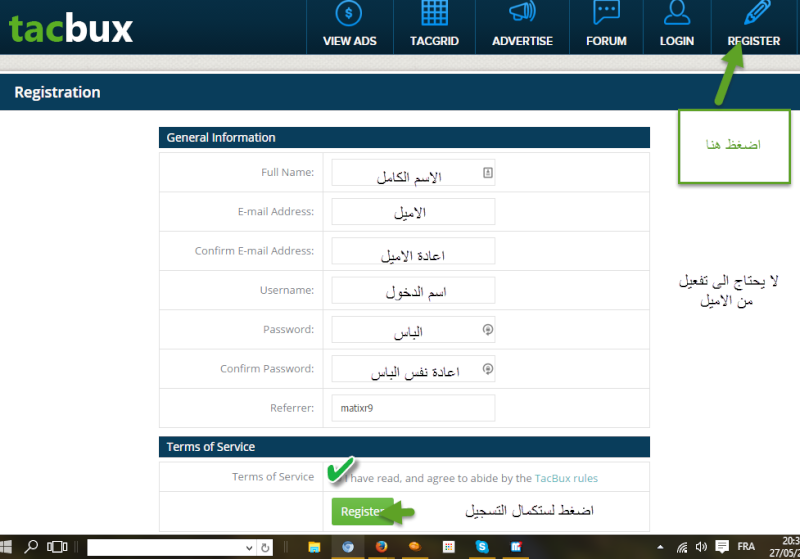This screenshot has width=800, height=559.
Task: Click the taskbar clock and date
Action: pyautogui.click(x=785, y=547)
